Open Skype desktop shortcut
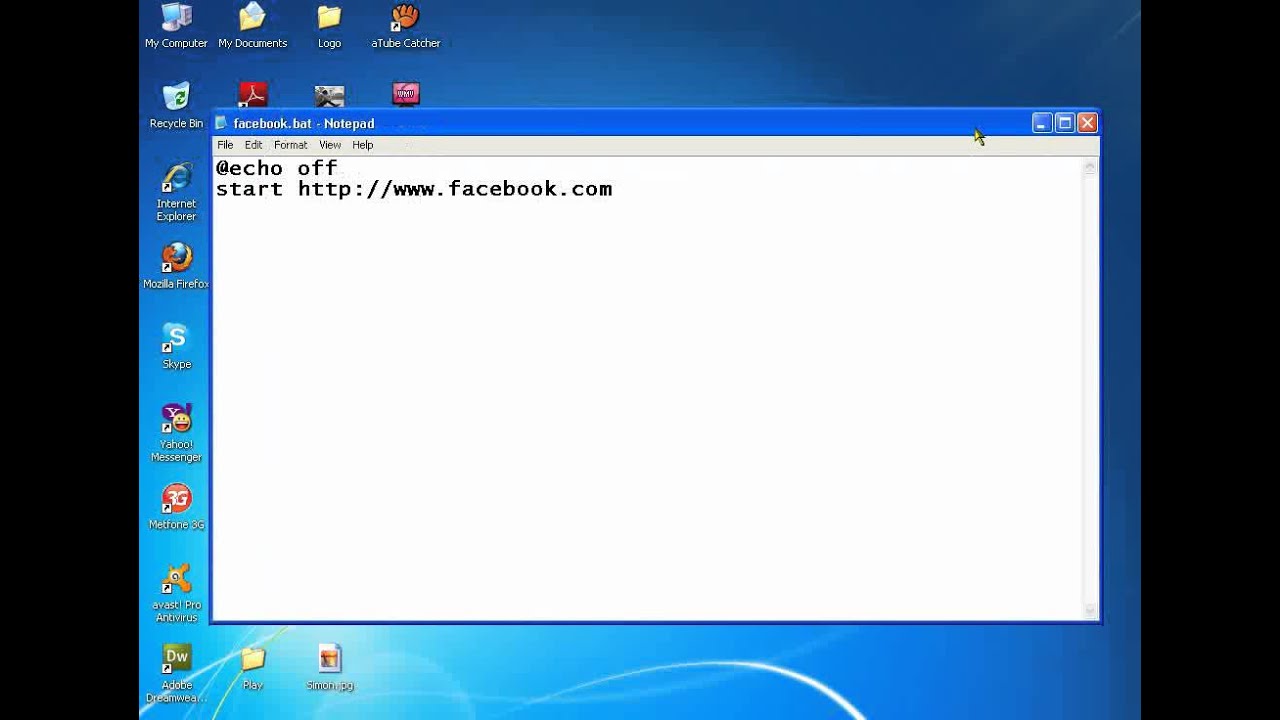1280x720 pixels. [176, 346]
